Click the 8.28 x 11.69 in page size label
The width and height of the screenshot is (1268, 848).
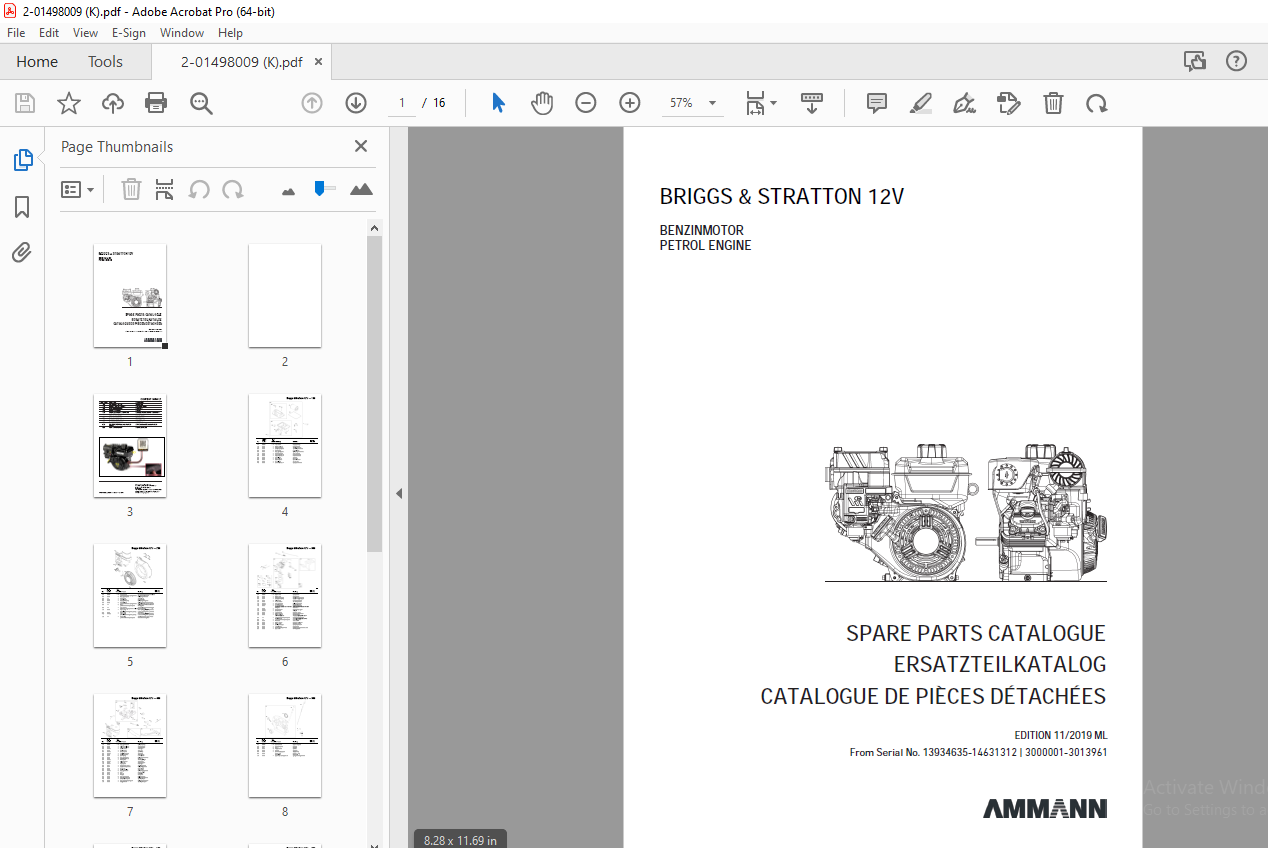460,839
